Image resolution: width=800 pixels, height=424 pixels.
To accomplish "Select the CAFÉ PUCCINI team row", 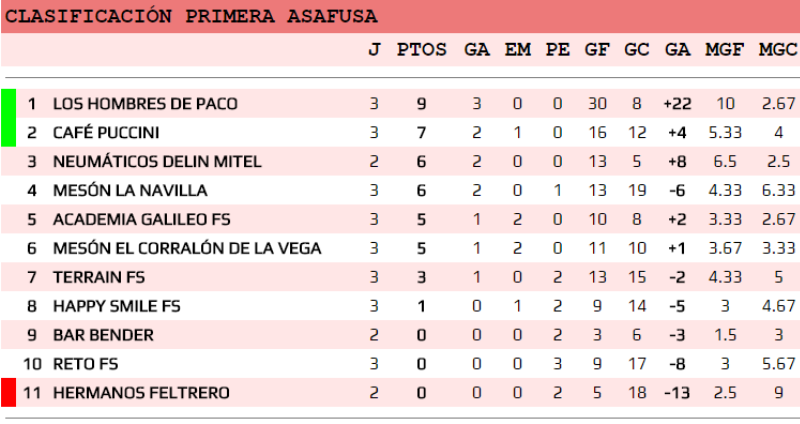I will coord(106,132).
